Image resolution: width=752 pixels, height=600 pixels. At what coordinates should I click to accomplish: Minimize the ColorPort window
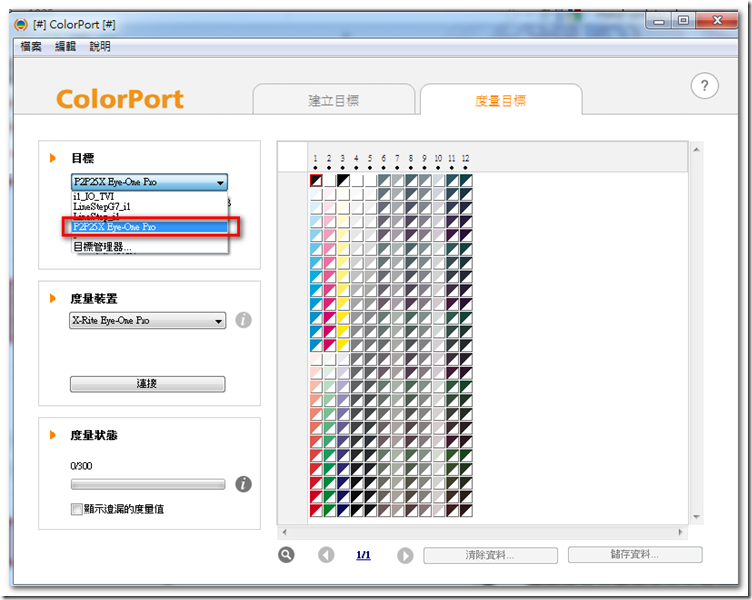pos(659,21)
